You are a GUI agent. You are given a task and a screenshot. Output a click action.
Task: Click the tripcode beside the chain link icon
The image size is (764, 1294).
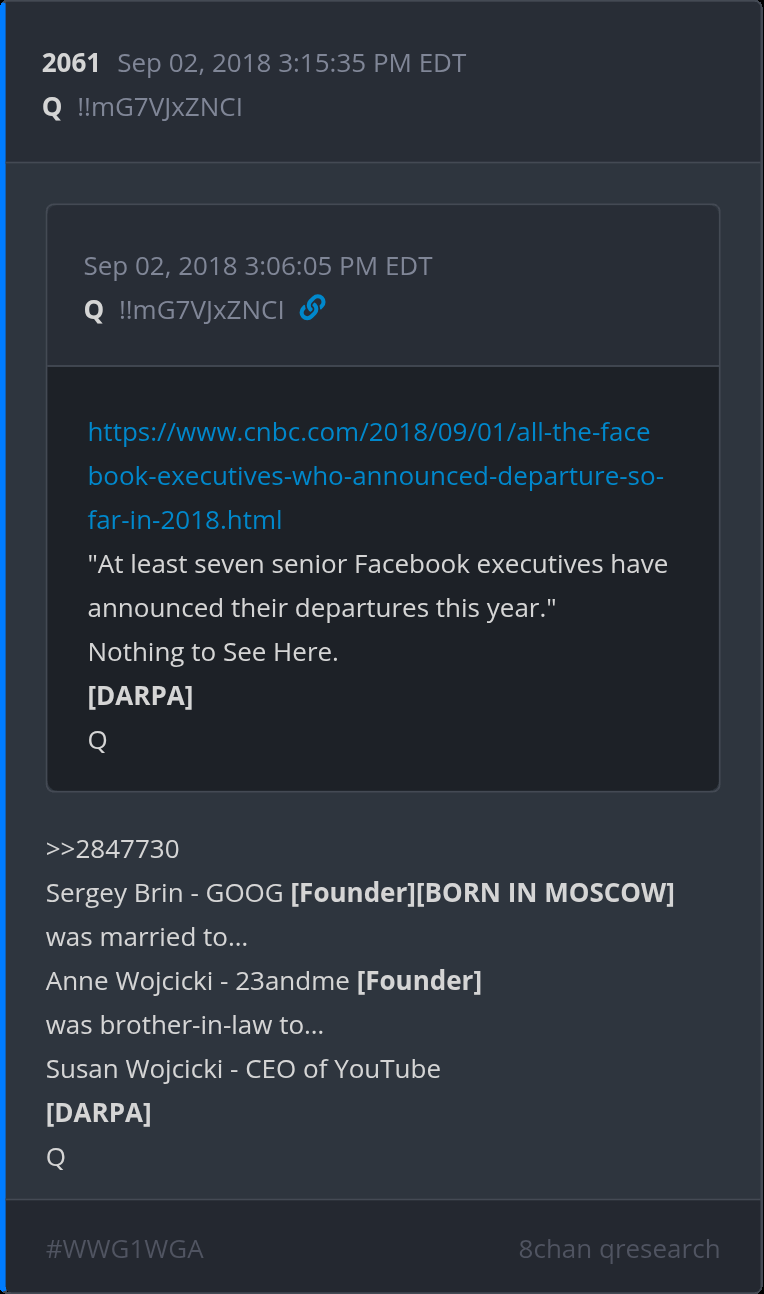(201, 310)
